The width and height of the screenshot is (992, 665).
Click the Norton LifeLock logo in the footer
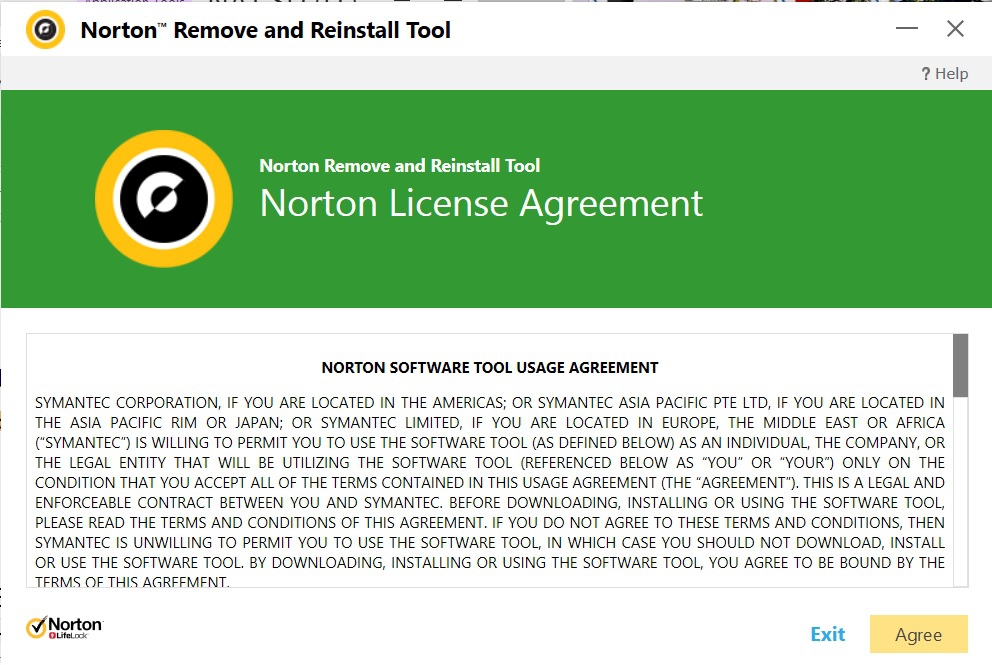tap(64, 628)
